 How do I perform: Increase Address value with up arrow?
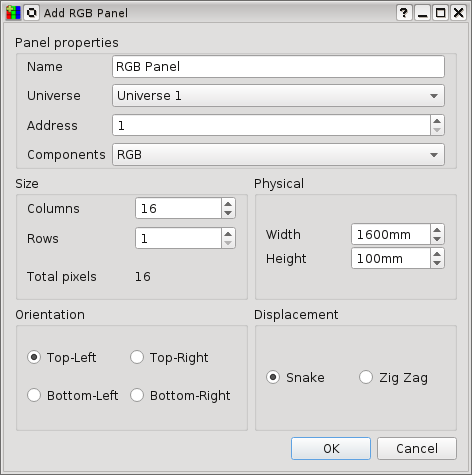point(437,121)
